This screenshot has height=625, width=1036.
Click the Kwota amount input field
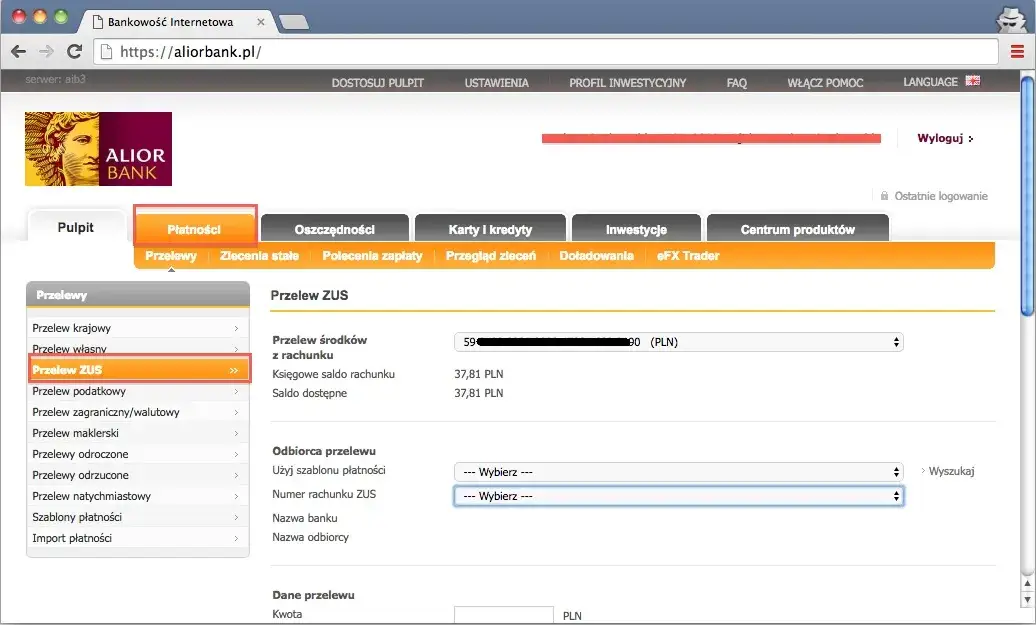pyautogui.click(x=503, y=615)
